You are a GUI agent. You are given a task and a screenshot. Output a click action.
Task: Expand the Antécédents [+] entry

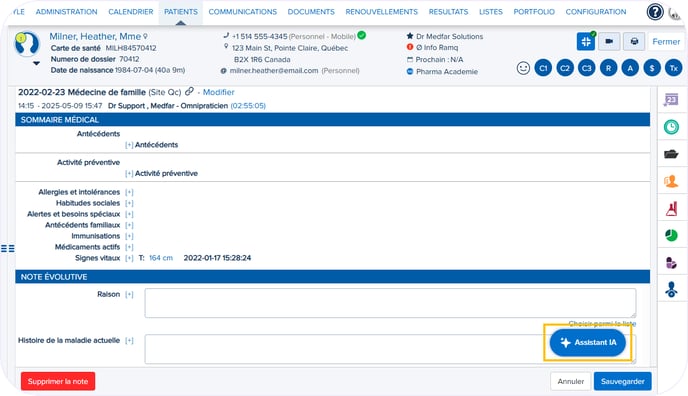click(x=129, y=145)
